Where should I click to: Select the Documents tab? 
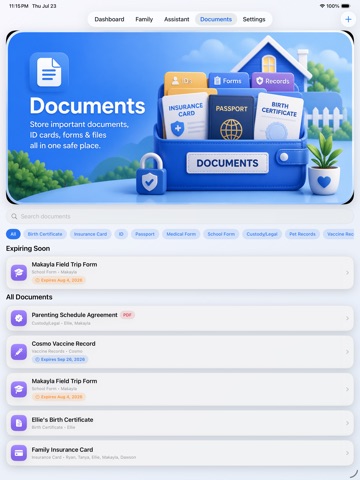point(216,19)
